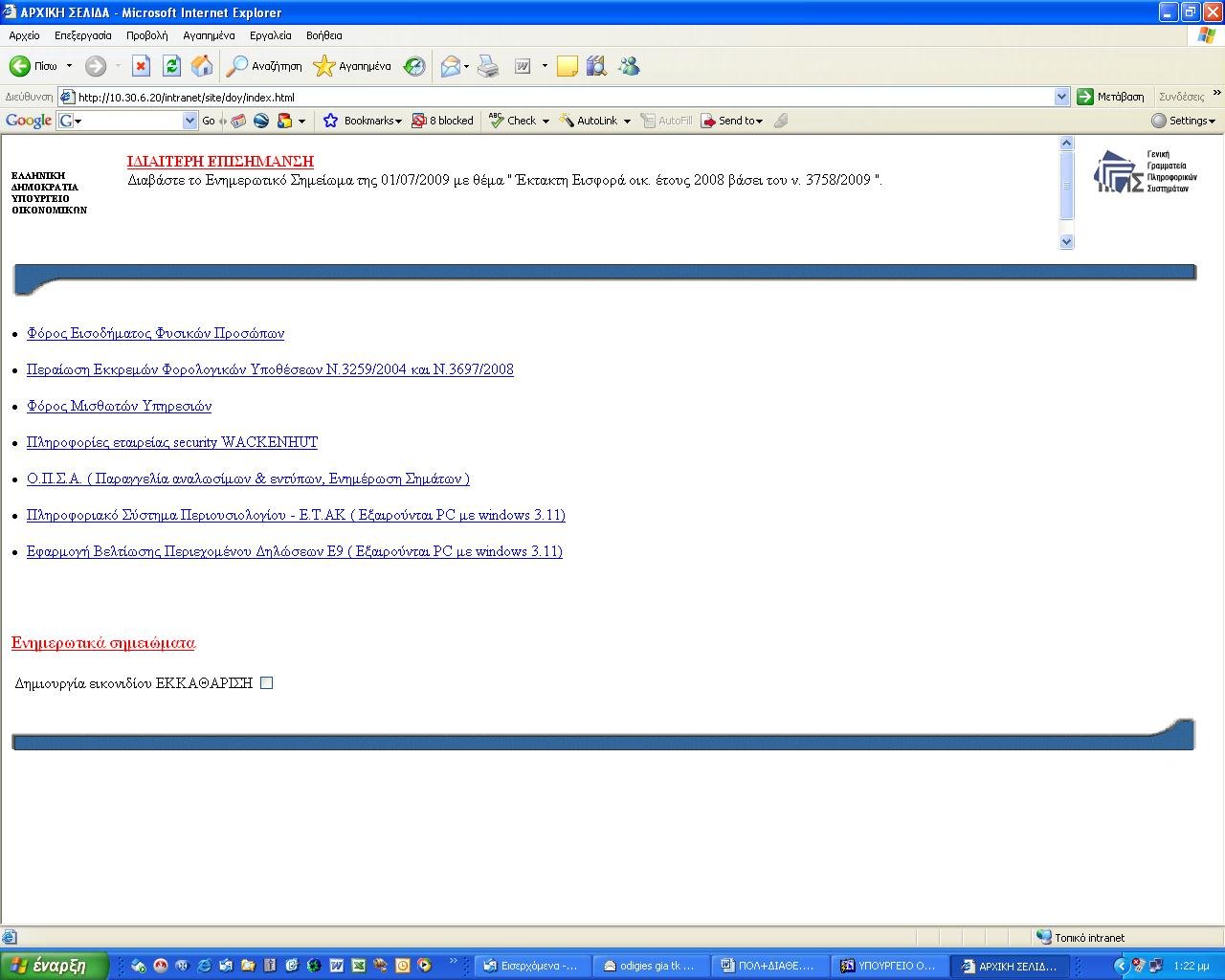Click the Windows έναρξη Start button
The width and height of the screenshot is (1225, 980).
[x=48, y=966]
